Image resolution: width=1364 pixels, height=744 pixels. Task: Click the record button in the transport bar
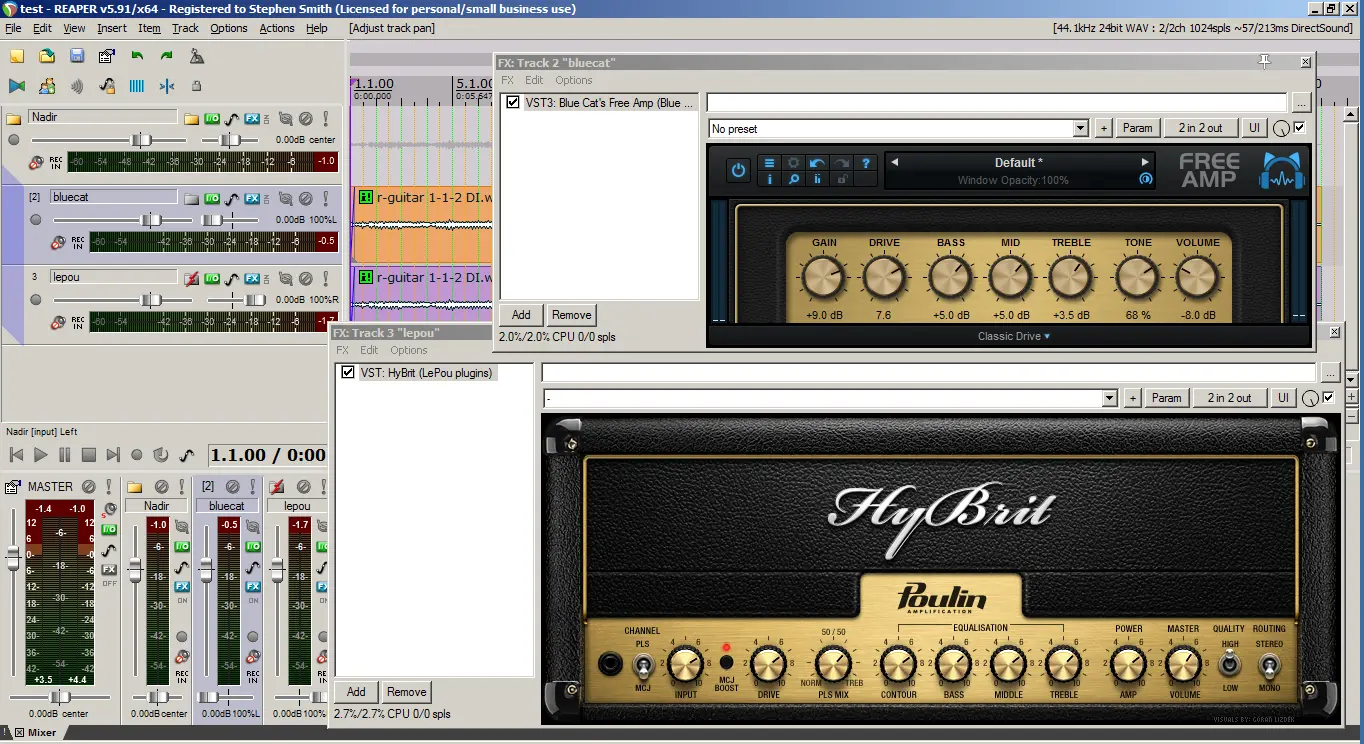[137, 455]
